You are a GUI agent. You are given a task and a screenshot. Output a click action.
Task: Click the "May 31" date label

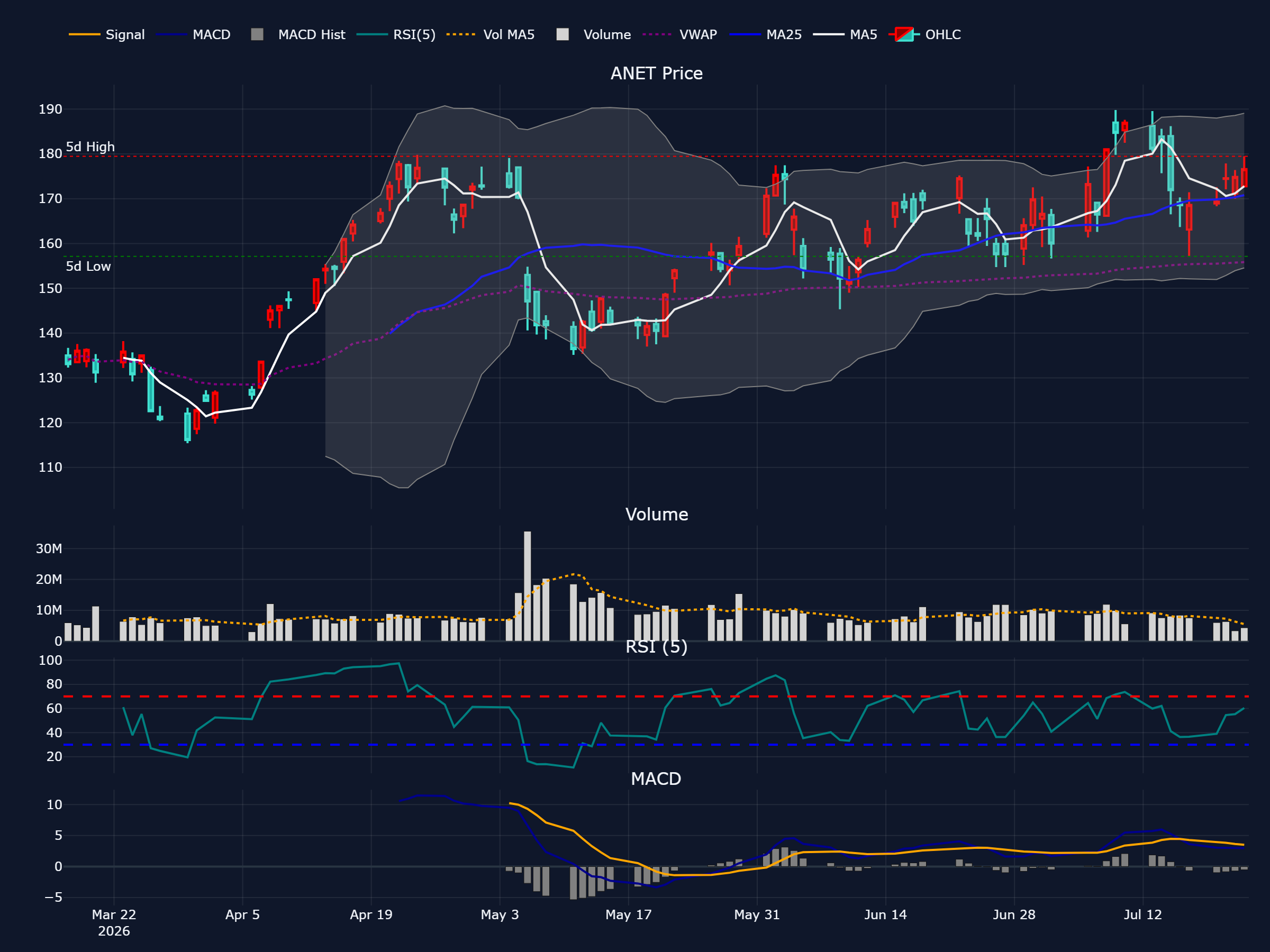tap(757, 914)
